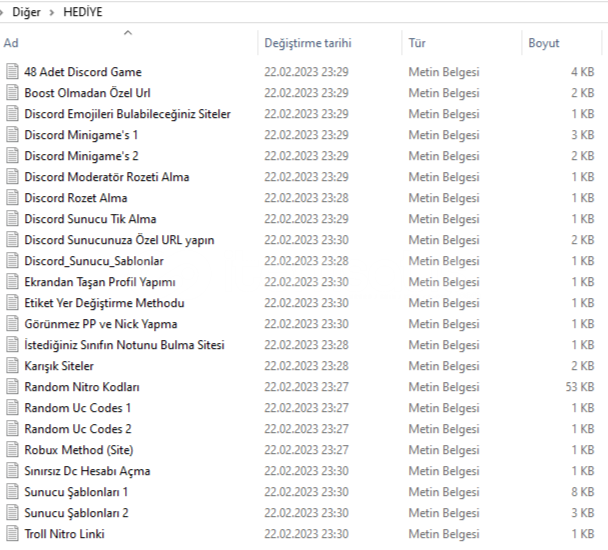The height and width of the screenshot is (550, 608).
Task: Click the icon beside Sınırsız Dc Hesabı Açma
Action: pos(12,471)
